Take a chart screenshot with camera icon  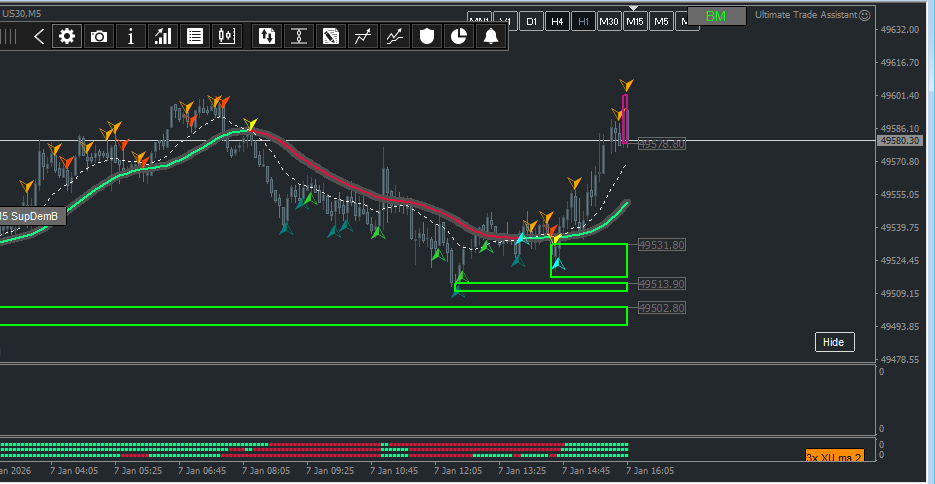point(99,37)
